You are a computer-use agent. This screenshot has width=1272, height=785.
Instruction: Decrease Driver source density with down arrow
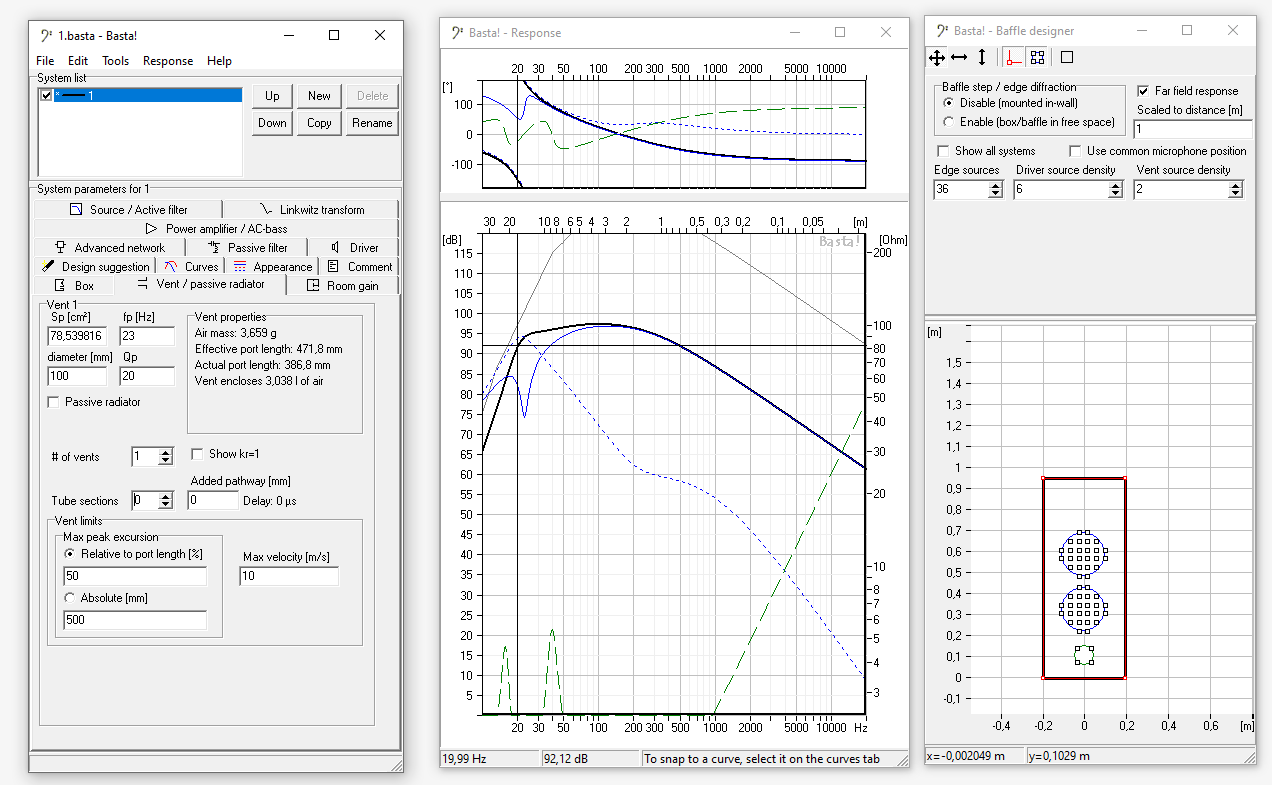pyautogui.click(x=1116, y=194)
